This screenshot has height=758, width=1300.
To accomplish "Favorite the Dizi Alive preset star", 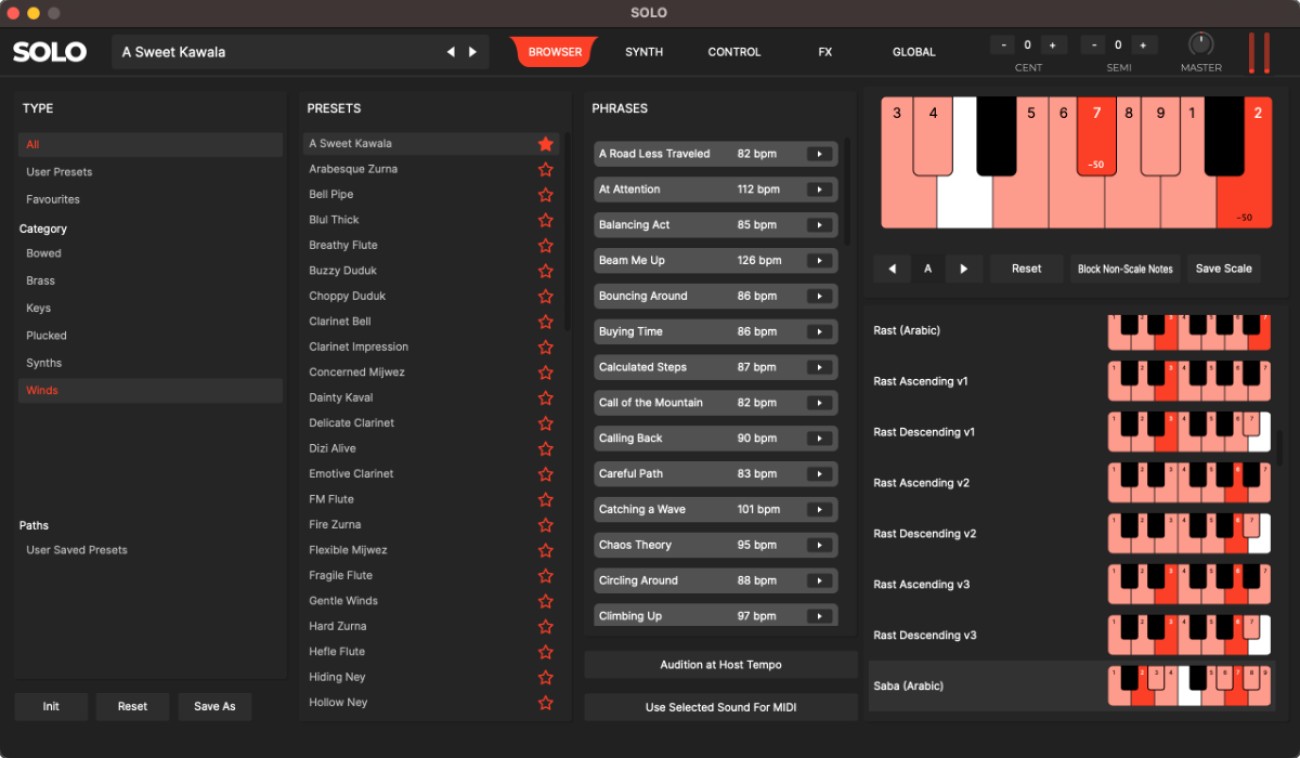I will point(545,448).
